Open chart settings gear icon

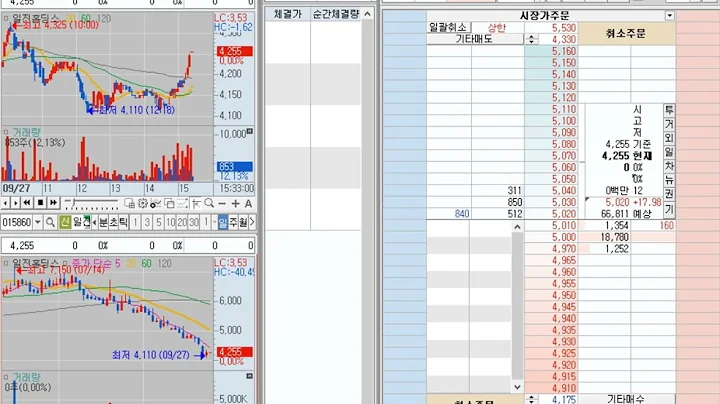coord(143,203)
